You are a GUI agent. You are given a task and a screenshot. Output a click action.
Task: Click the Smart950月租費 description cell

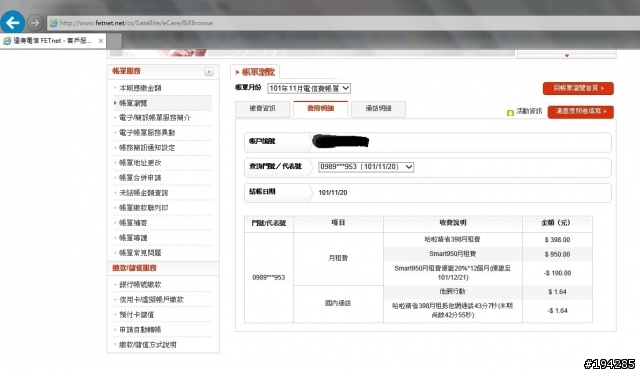pyautogui.click(x=453, y=254)
